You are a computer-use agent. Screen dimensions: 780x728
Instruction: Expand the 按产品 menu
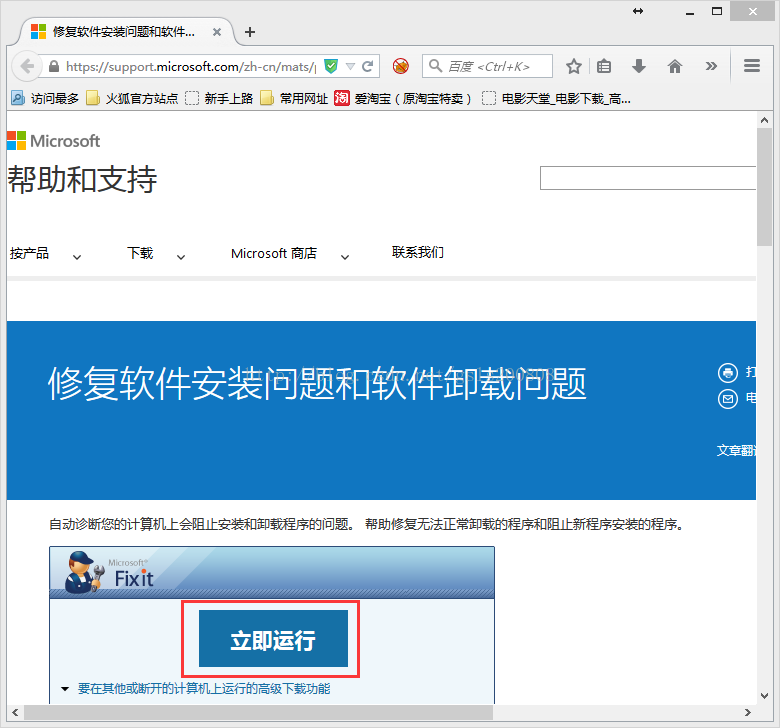45,254
